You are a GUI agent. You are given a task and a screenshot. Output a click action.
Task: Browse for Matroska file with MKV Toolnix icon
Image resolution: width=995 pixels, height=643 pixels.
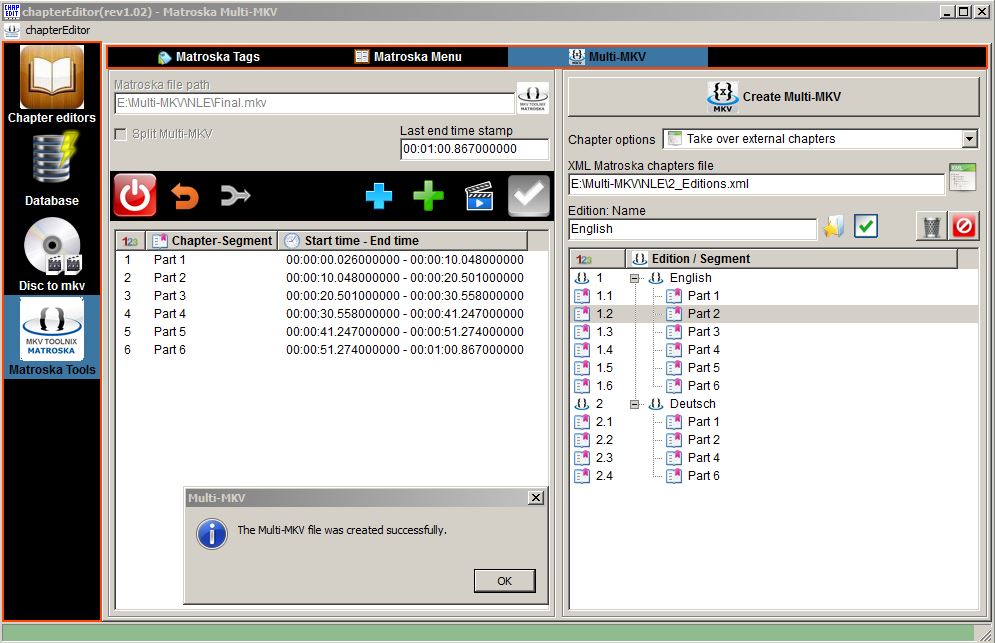532,98
